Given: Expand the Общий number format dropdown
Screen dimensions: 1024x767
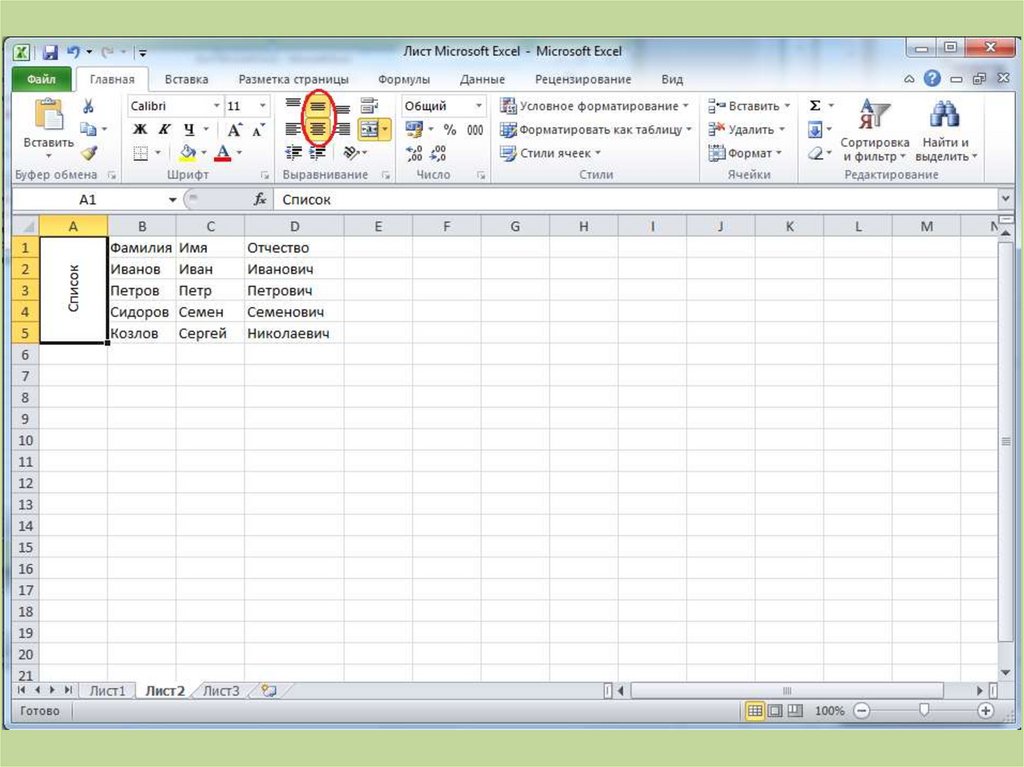Looking at the screenshot, I should pos(479,106).
